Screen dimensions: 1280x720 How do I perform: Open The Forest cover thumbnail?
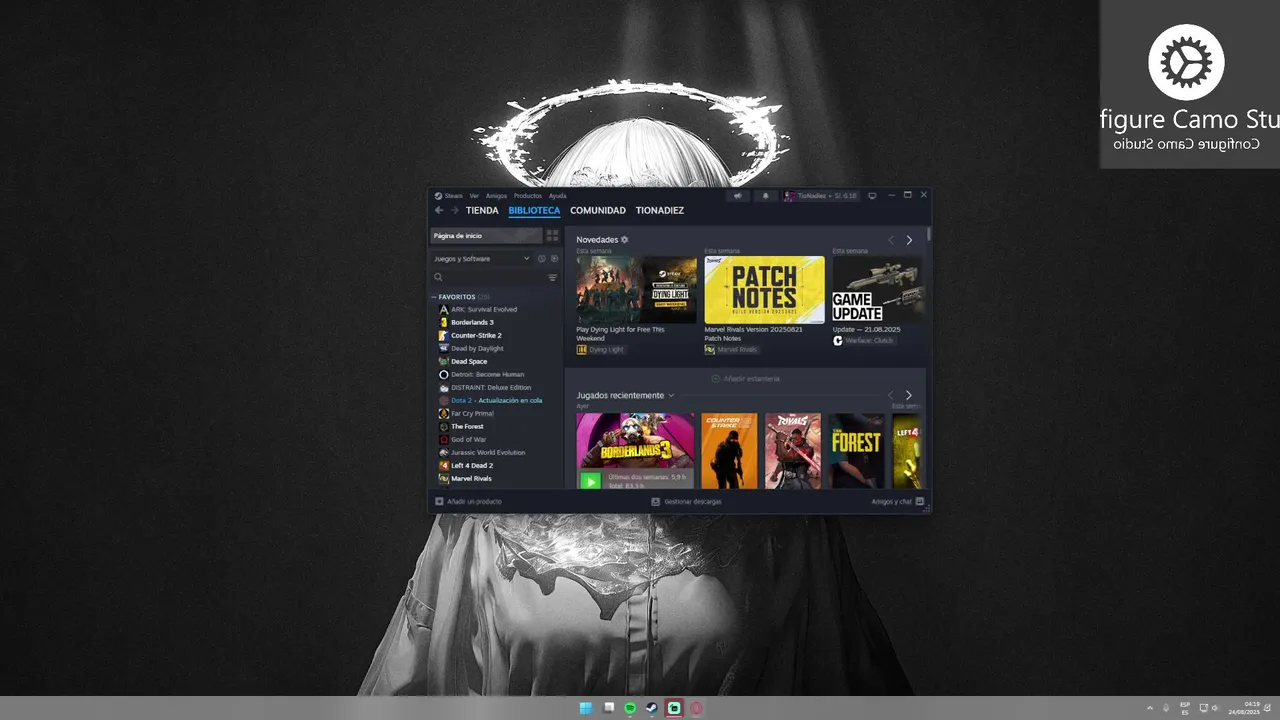click(857, 451)
